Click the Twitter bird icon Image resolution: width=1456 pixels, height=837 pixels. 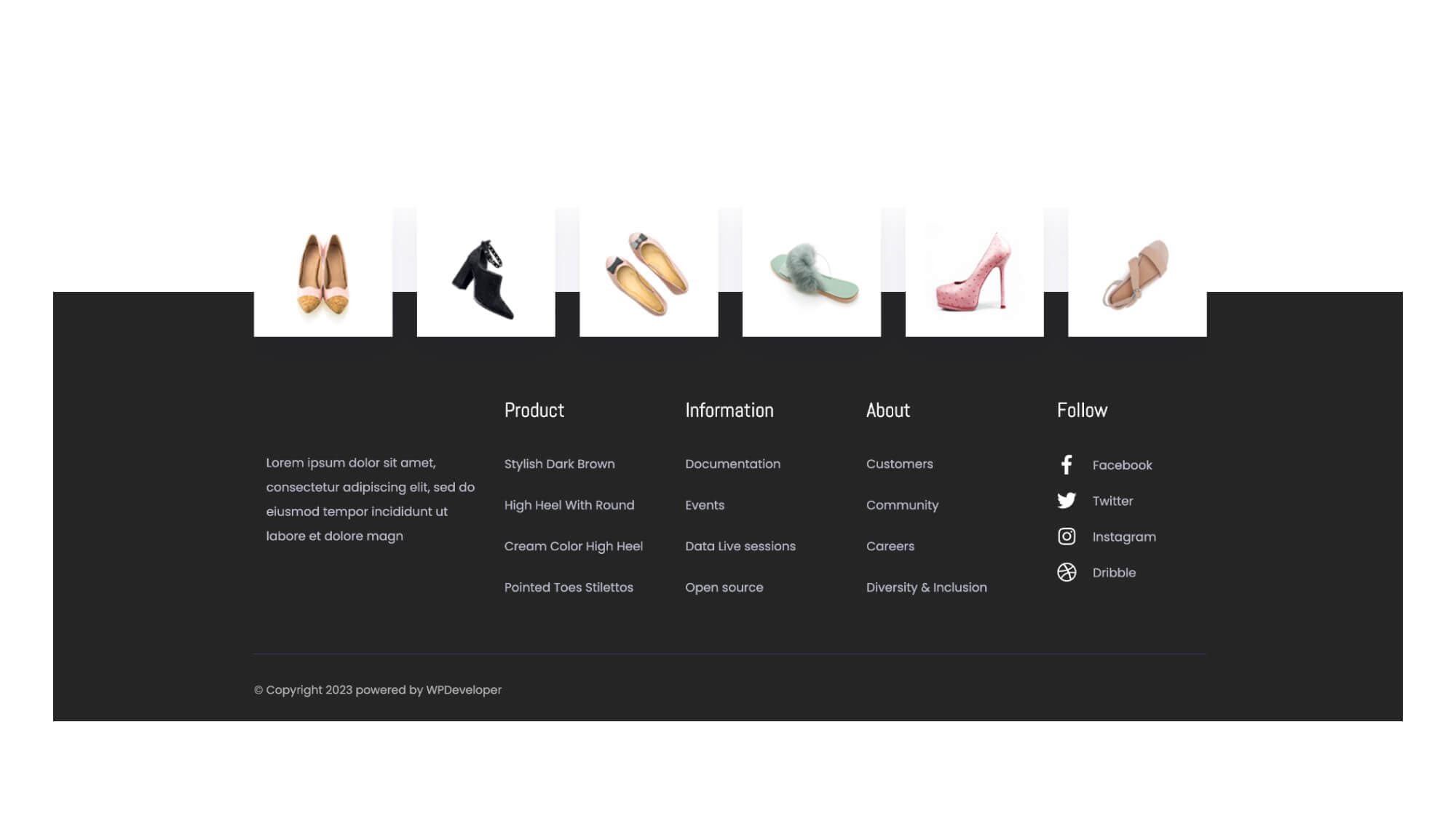point(1067,501)
